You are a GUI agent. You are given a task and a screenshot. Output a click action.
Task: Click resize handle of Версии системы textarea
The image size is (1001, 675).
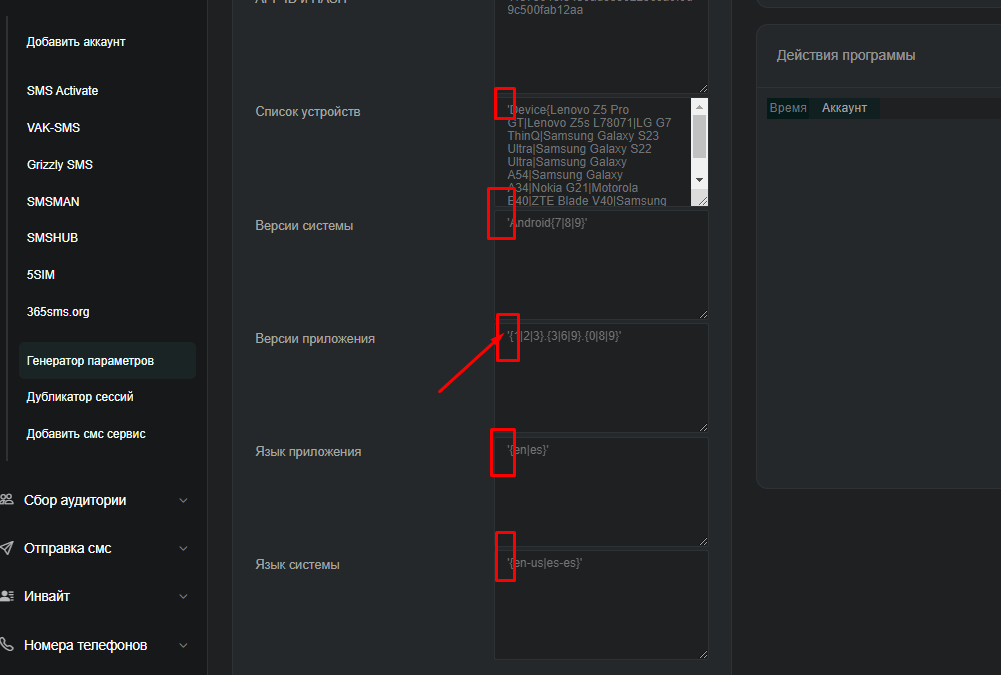[702, 313]
